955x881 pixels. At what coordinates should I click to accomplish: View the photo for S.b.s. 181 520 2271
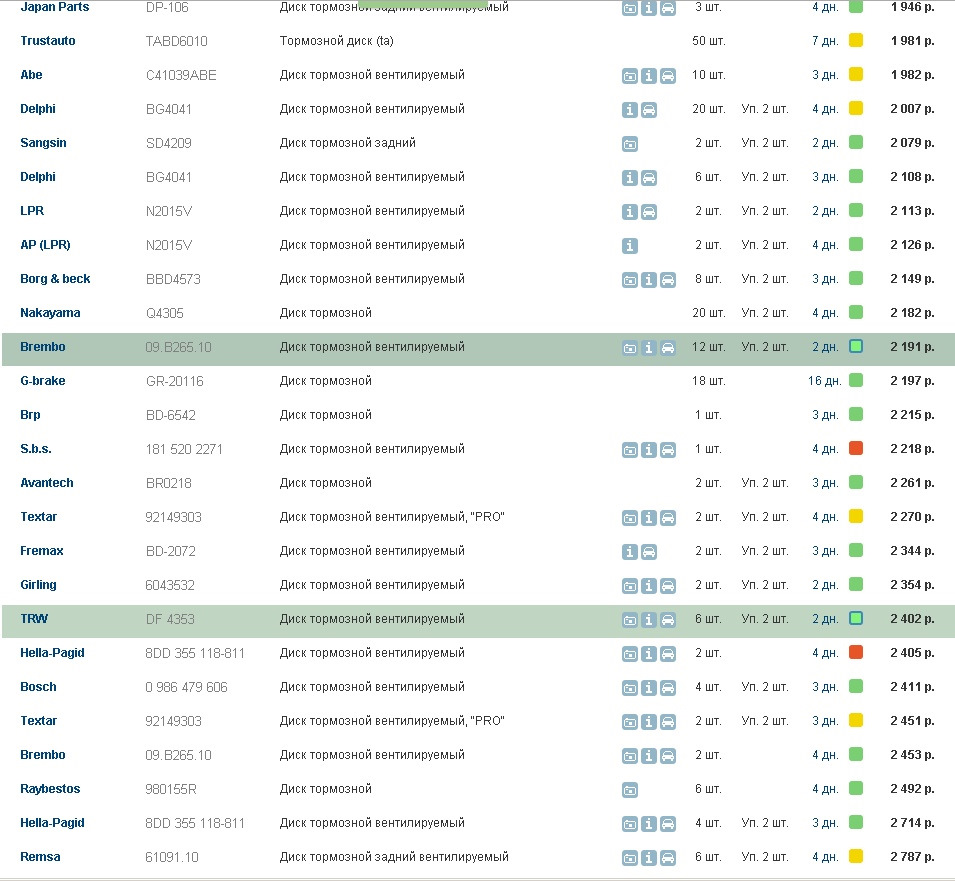(630, 450)
